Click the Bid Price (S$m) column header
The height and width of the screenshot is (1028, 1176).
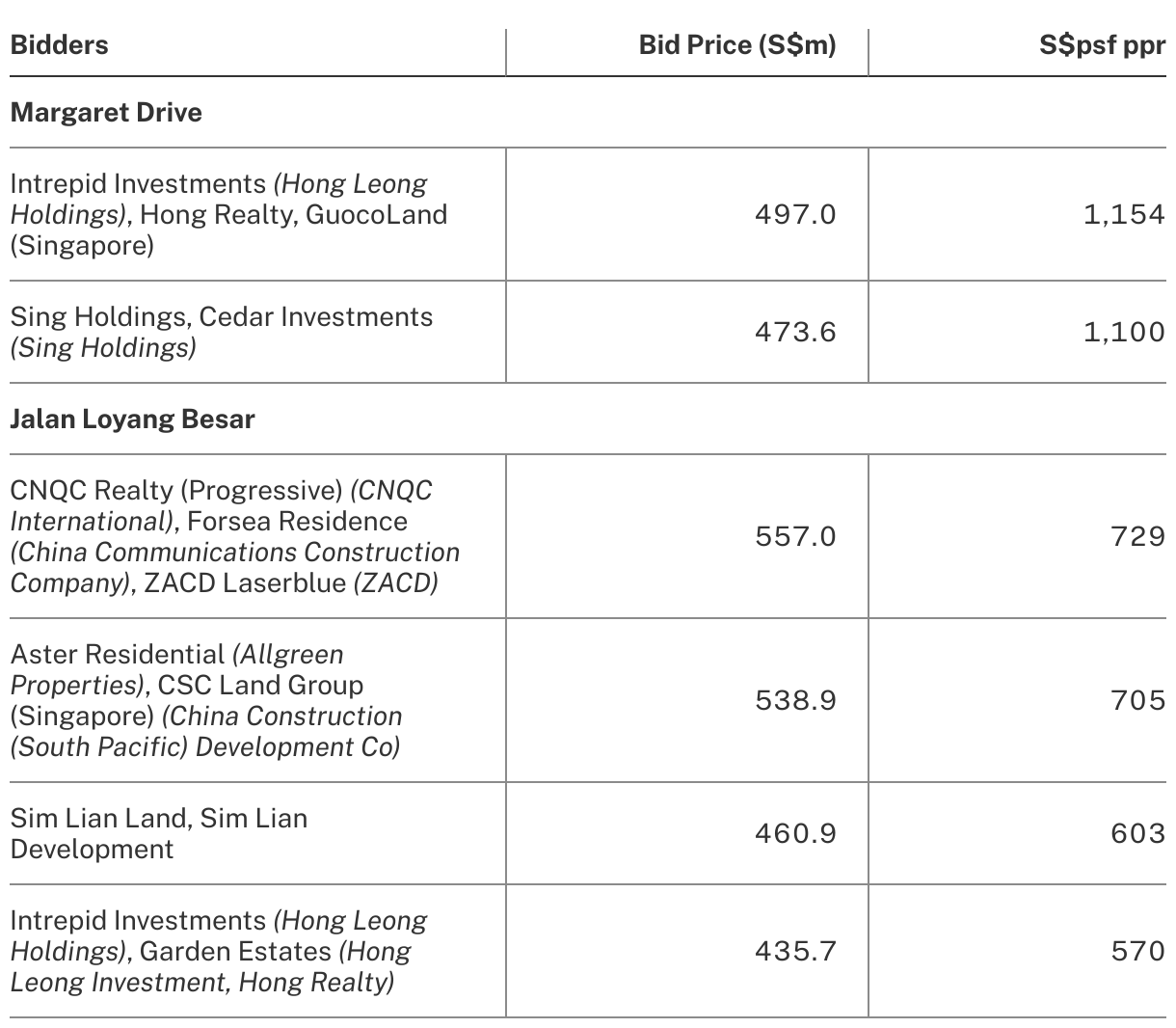point(737,45)
